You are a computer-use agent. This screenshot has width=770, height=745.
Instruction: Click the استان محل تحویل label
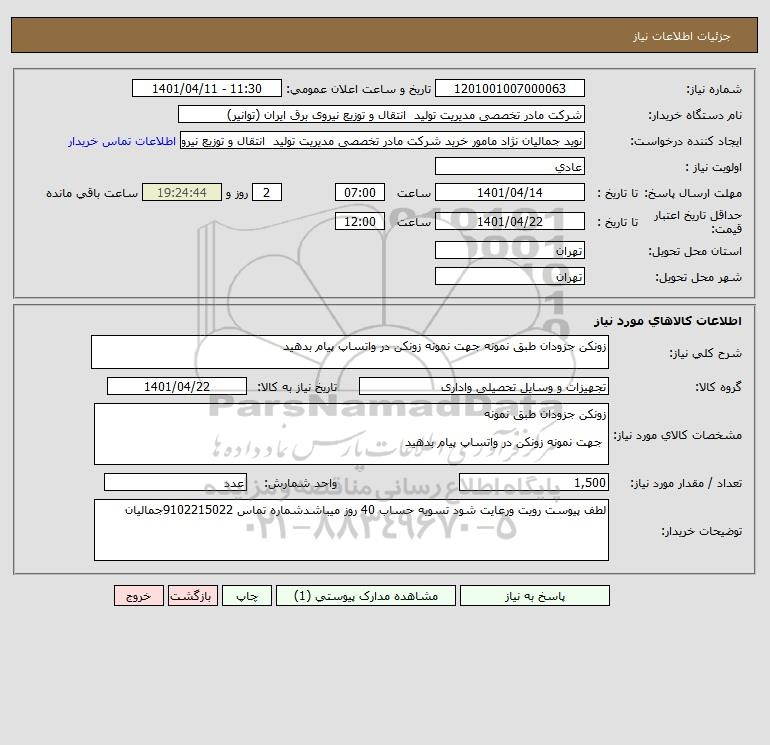[695, 251]
